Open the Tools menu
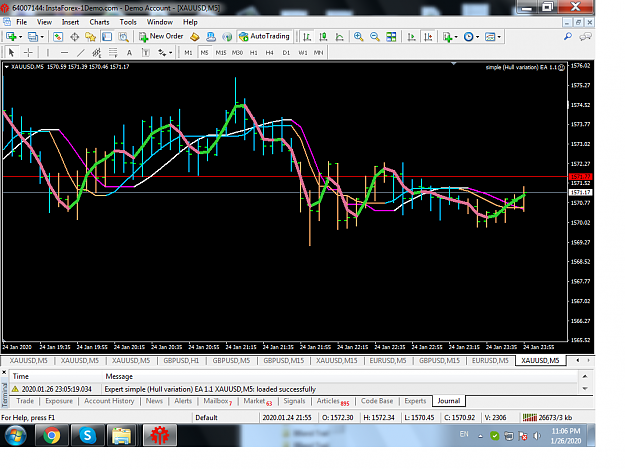The image size is (625, 469). click(128, 22)
